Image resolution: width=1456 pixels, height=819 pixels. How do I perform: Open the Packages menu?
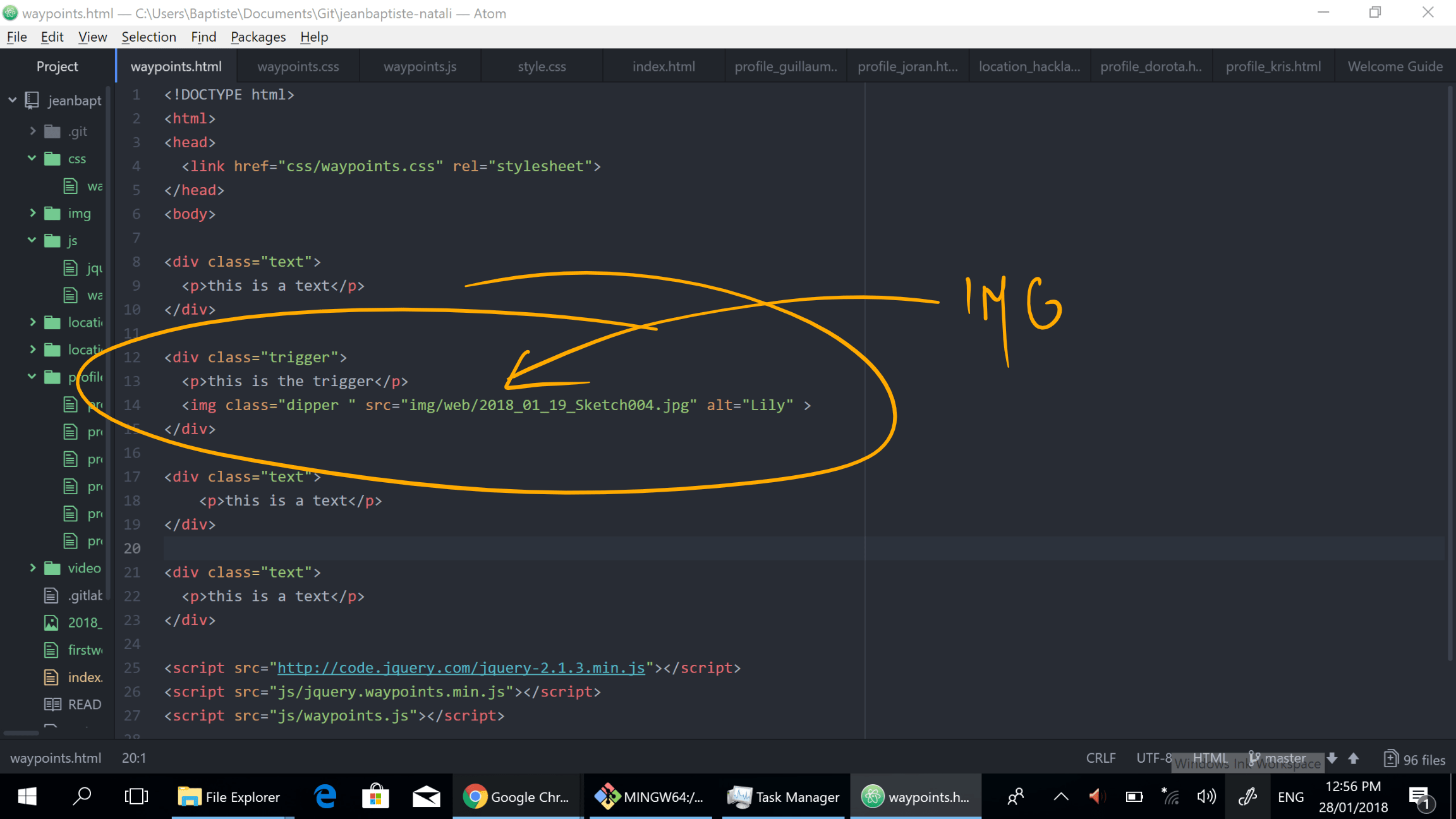click(258, 37)
